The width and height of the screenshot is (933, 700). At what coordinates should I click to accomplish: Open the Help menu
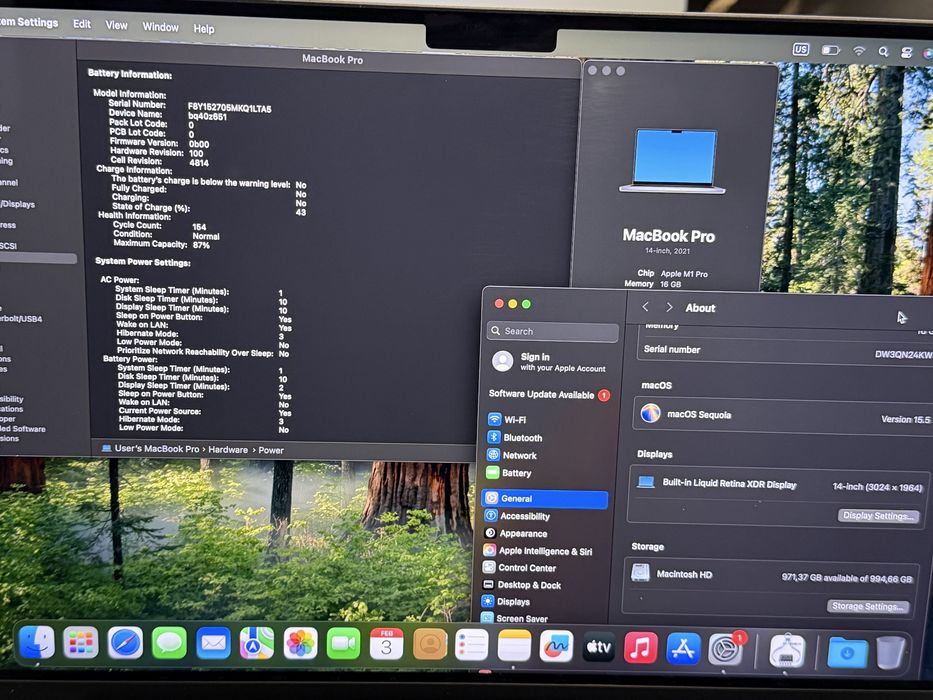(203, 29)
